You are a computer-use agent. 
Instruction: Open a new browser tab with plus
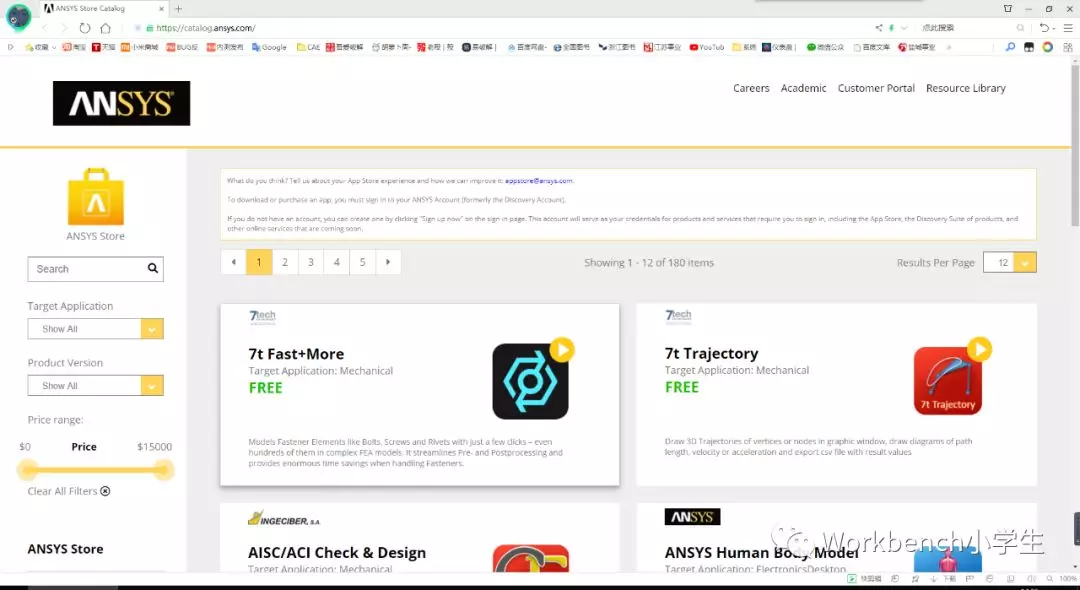click(x=178, y=9)
